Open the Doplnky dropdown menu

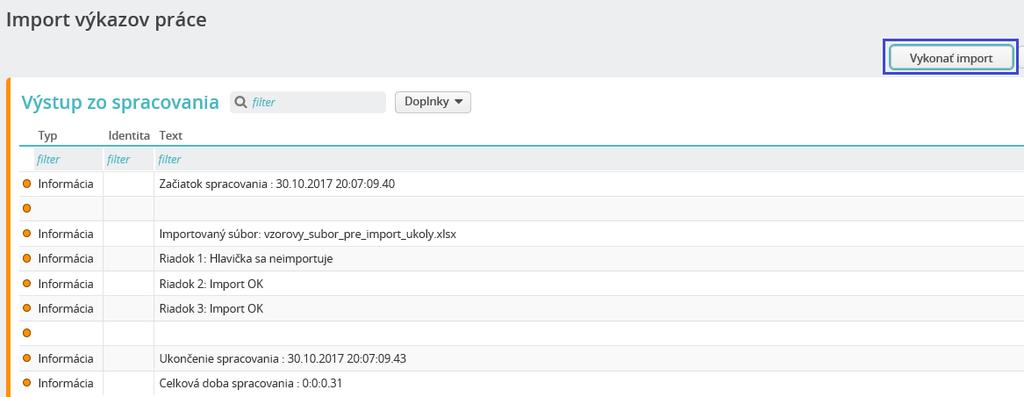coord(433,102)
